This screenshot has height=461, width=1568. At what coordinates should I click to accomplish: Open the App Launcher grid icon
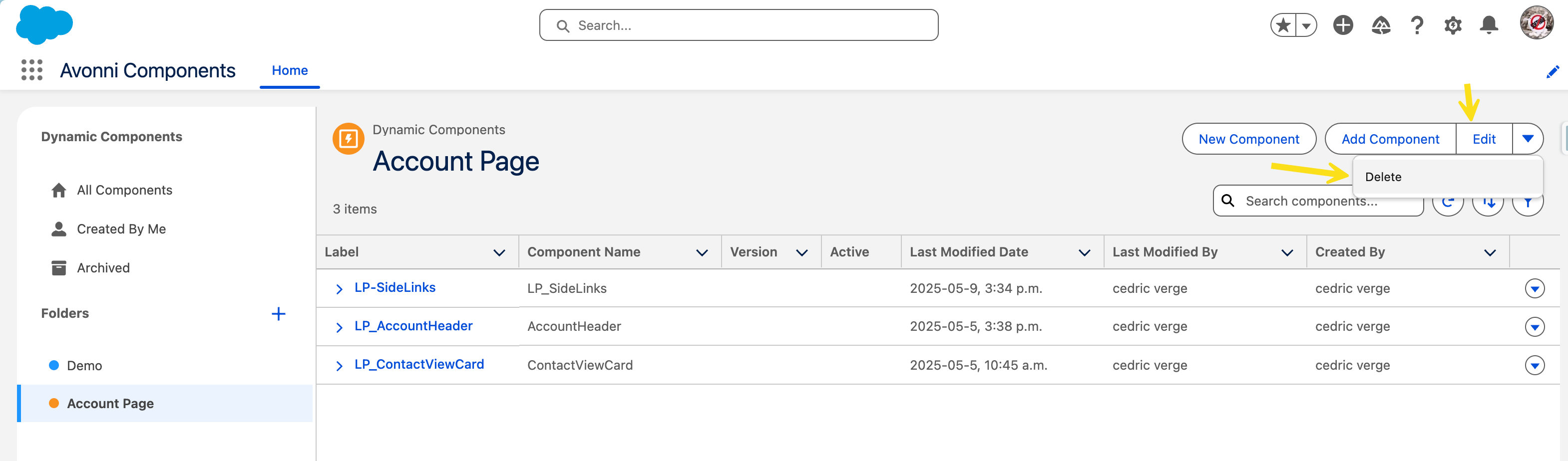pyautogui.click(x=31, y=70)
